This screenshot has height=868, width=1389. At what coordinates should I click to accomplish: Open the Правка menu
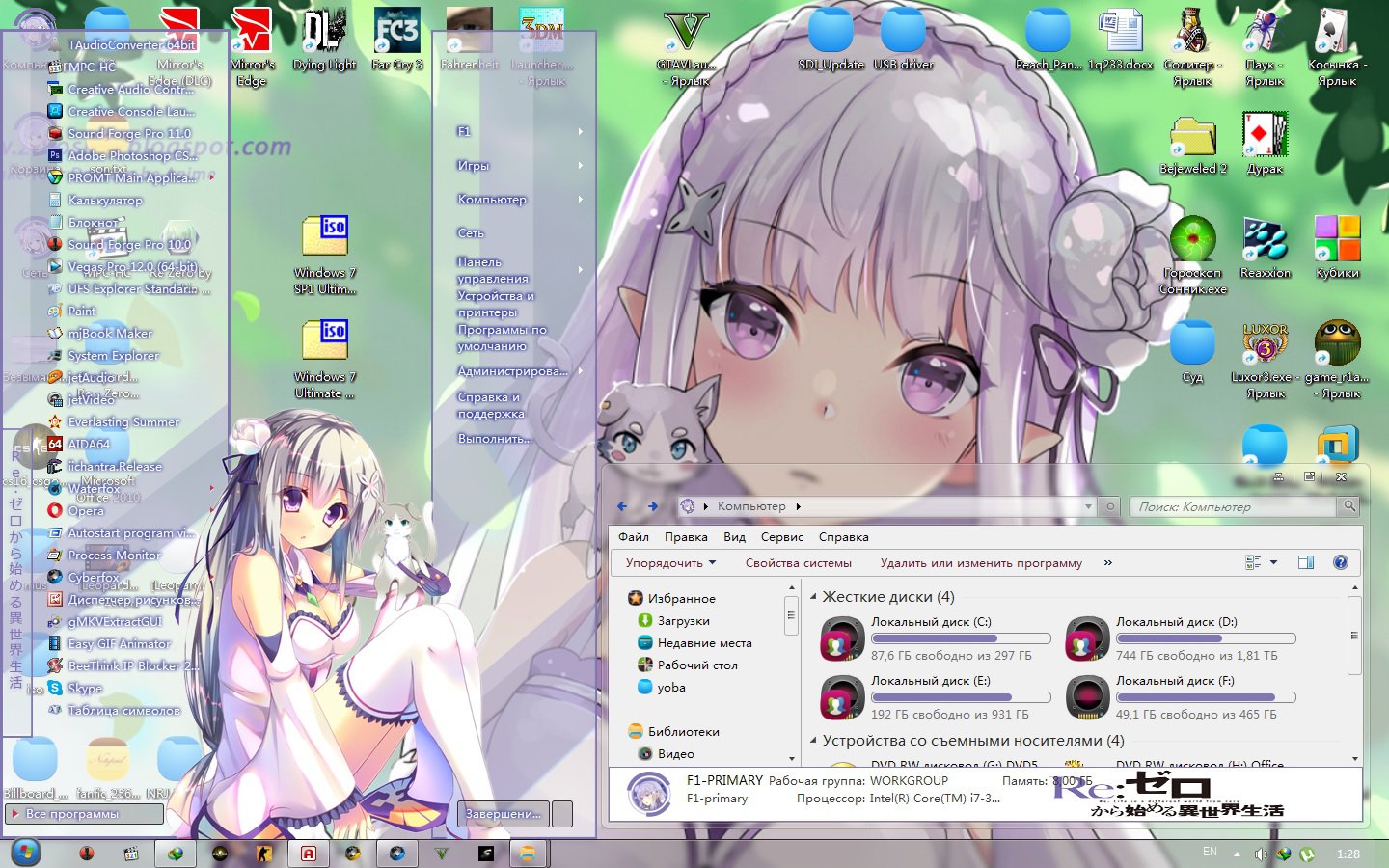tap(686, 537)
